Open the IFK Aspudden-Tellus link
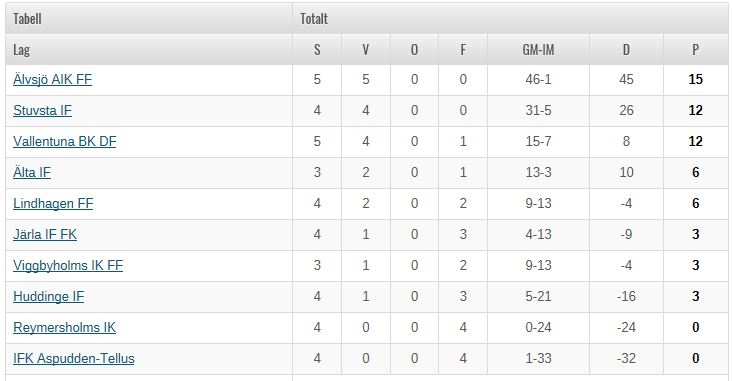The height and width of the screenshot is (381, 732). 74,359
